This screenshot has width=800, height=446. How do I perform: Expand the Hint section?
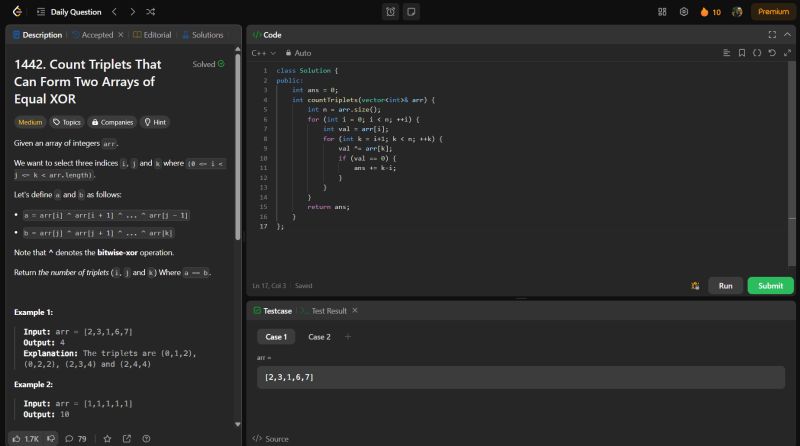155,122
